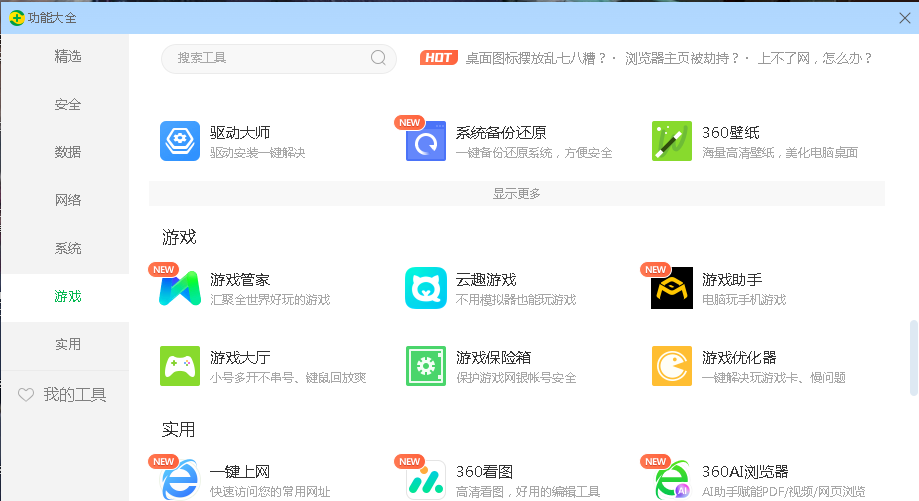Click the 云趣游戏 title text
This screenshot has height=501, width=919.
486,280
